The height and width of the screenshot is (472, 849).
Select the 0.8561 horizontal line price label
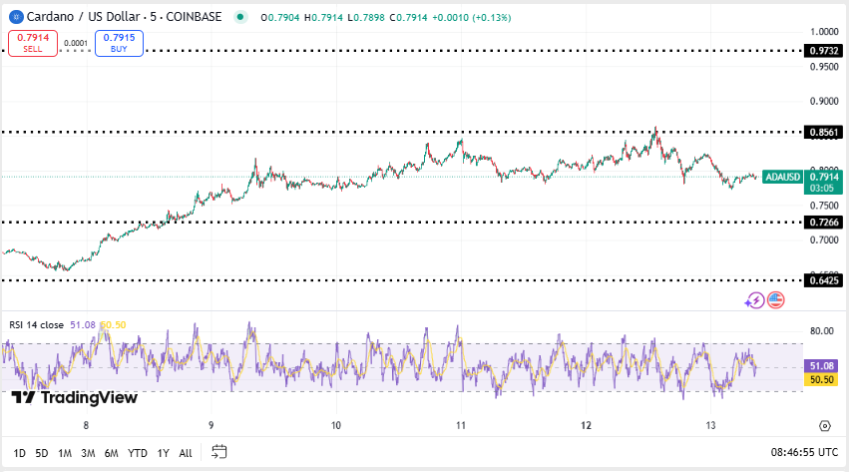pos(824,132)
